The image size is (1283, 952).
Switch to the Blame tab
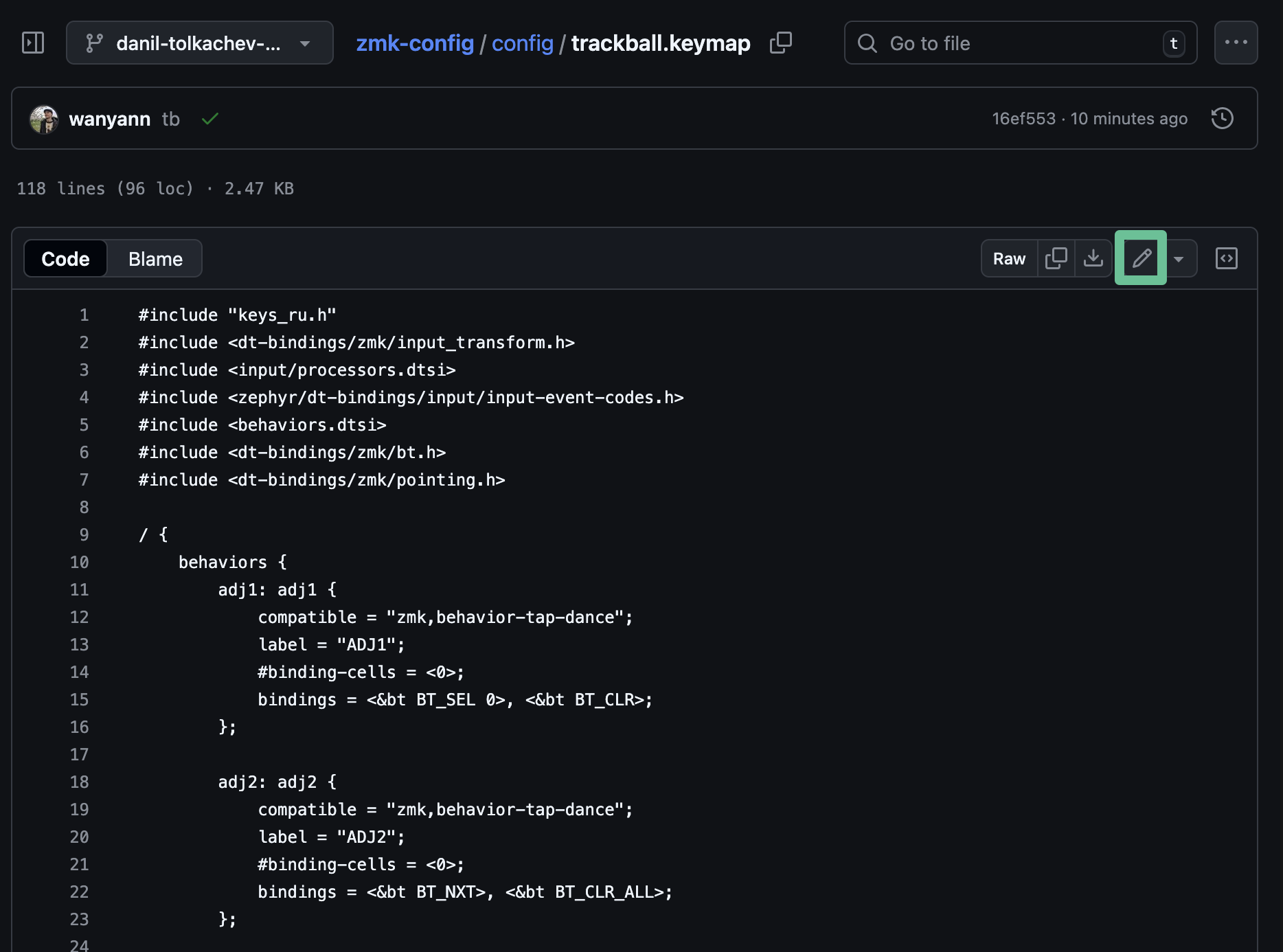pyautogui.click(x=155, y=259)
